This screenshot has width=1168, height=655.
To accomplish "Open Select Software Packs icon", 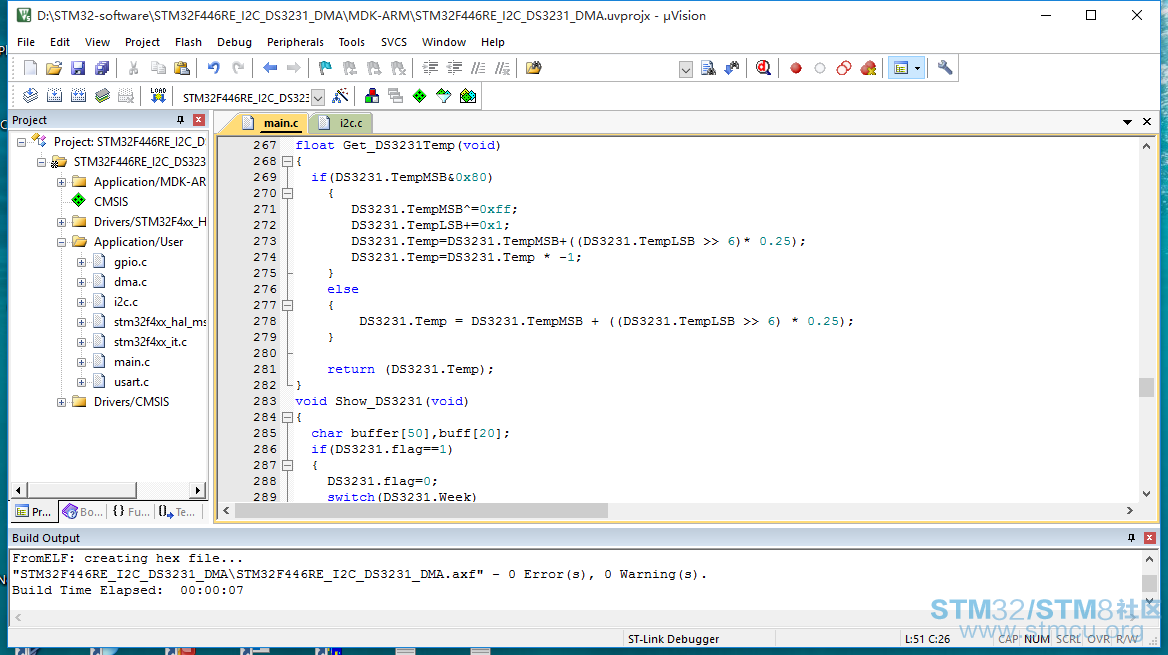I will (x=443, y=95).
